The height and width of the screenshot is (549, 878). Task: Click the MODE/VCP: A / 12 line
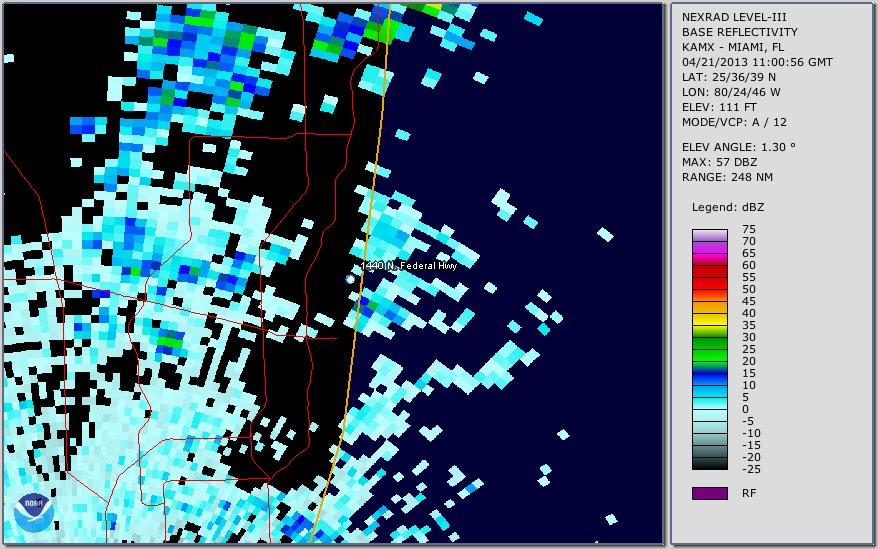(734, 122)
